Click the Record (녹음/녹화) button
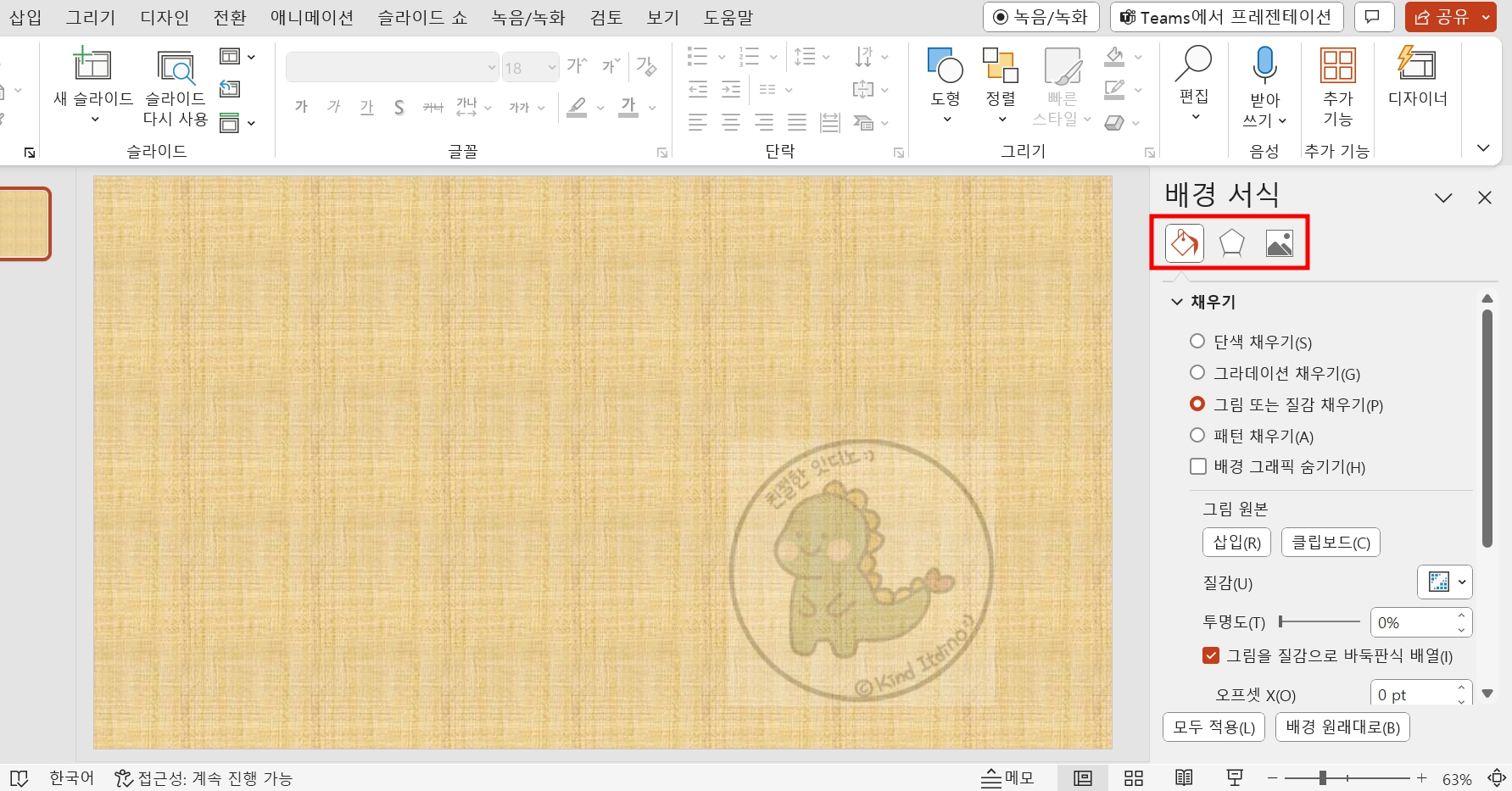The width and height of the screenshot is (1512, 791). point(1041,17)
